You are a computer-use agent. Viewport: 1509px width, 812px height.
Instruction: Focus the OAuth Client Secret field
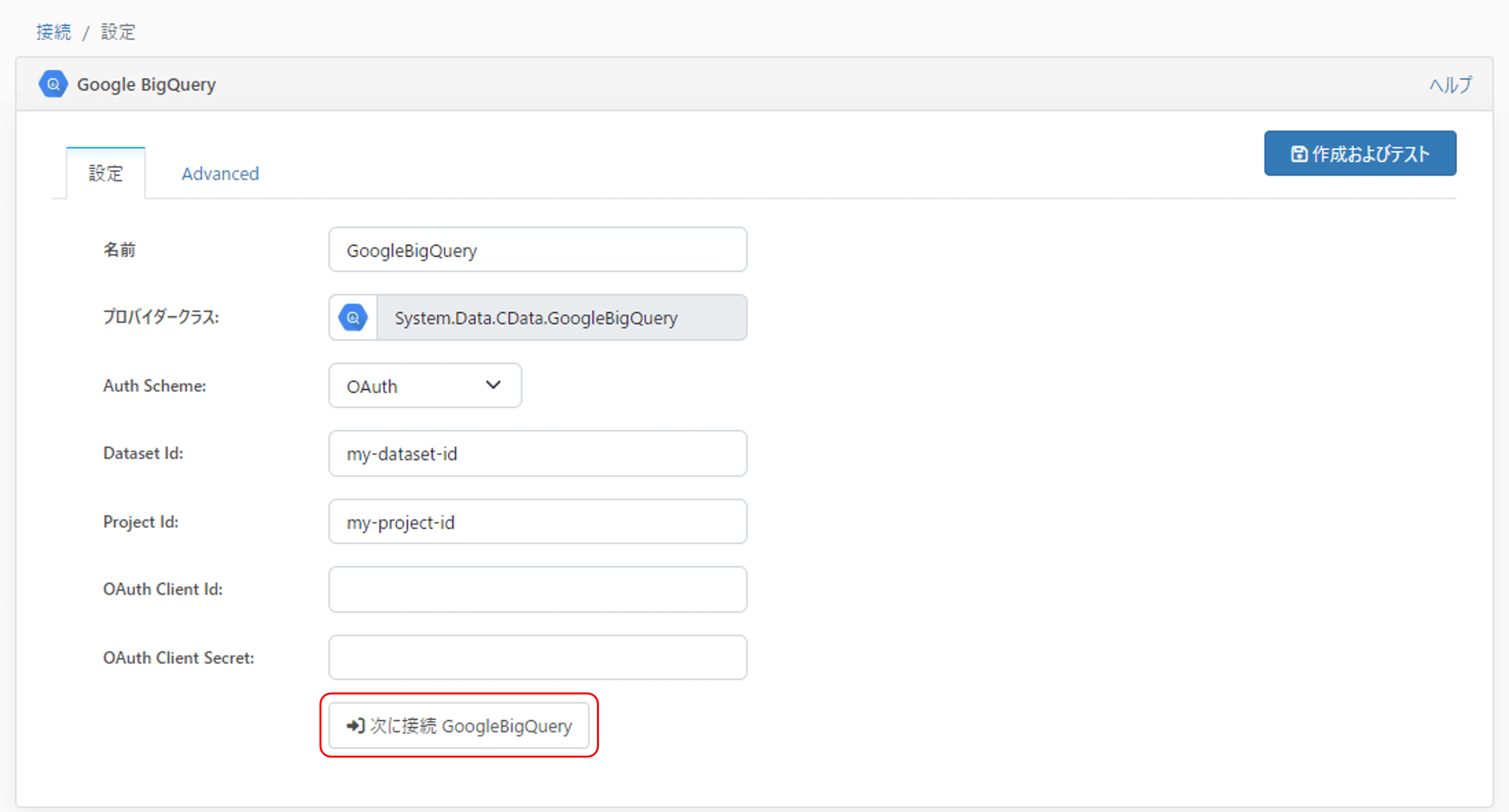pos(537,657)
